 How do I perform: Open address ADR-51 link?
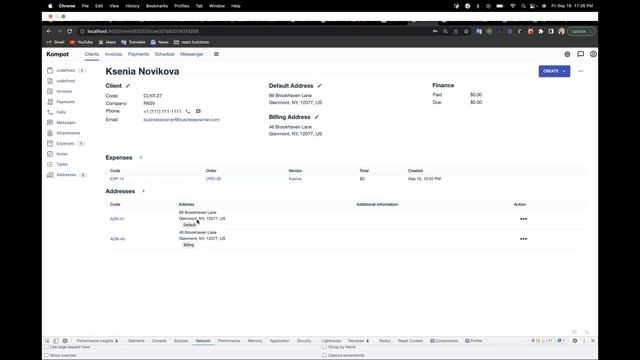[x=117, y=219]
